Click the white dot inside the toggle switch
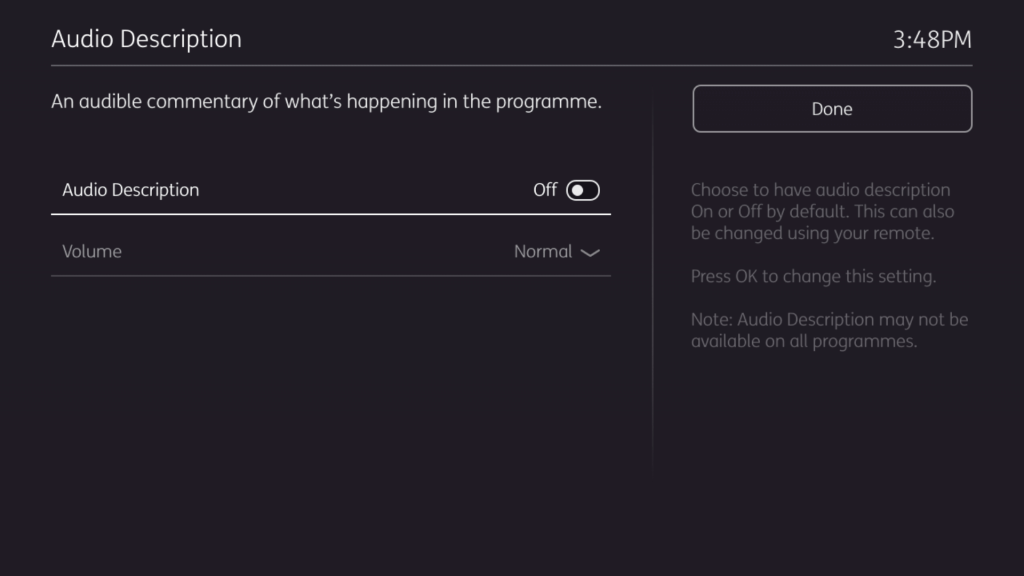Image resolution: width=1024 pixels, height=576 pixels. (x=577, y=190)
